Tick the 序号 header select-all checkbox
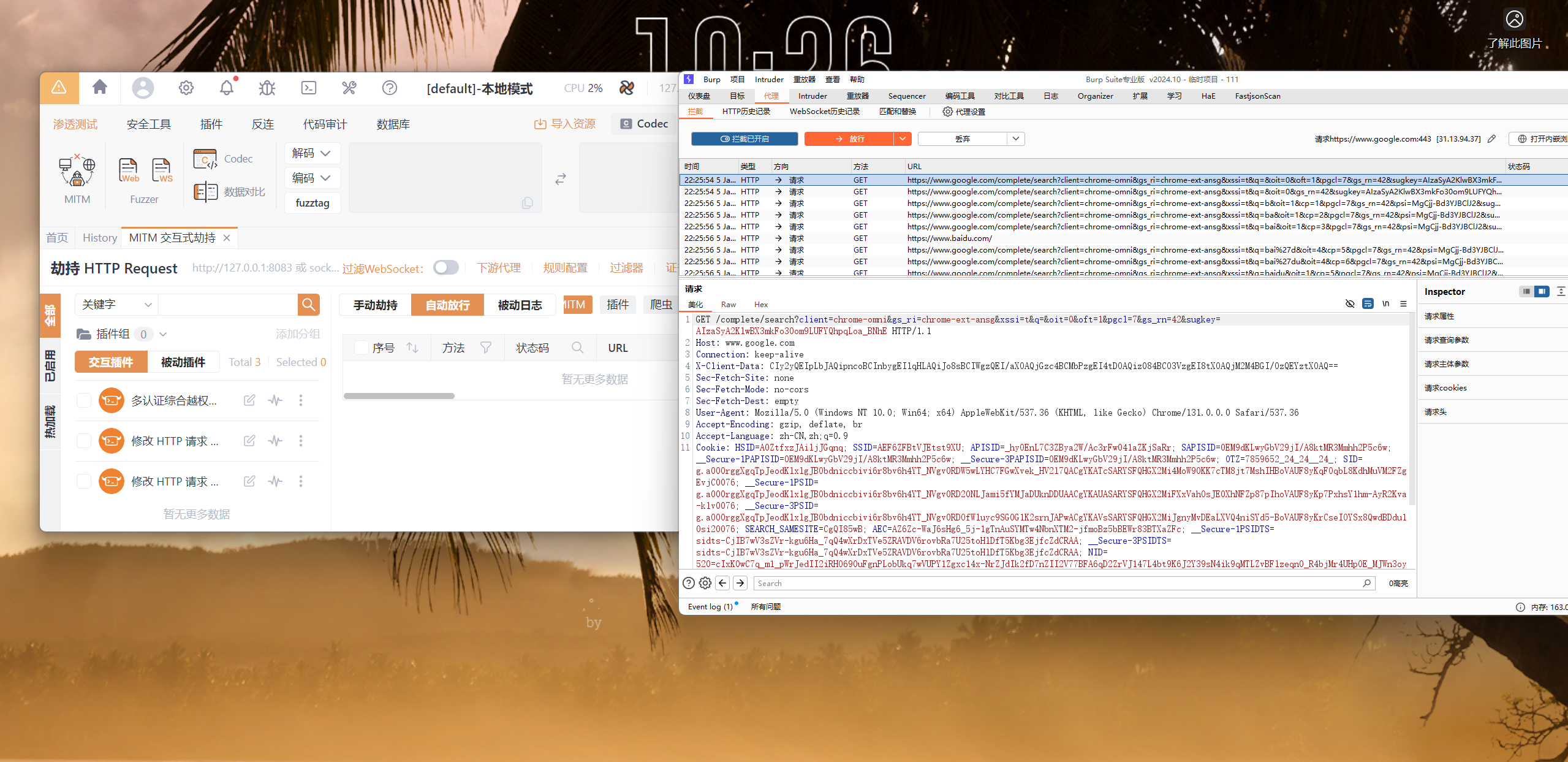 (362, 348)
